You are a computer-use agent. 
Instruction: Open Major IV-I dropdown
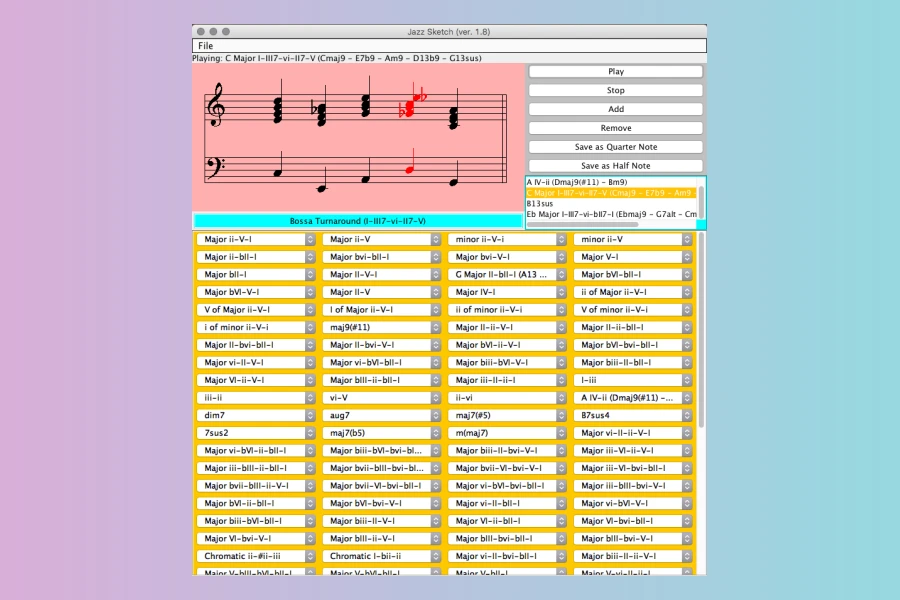507,292
